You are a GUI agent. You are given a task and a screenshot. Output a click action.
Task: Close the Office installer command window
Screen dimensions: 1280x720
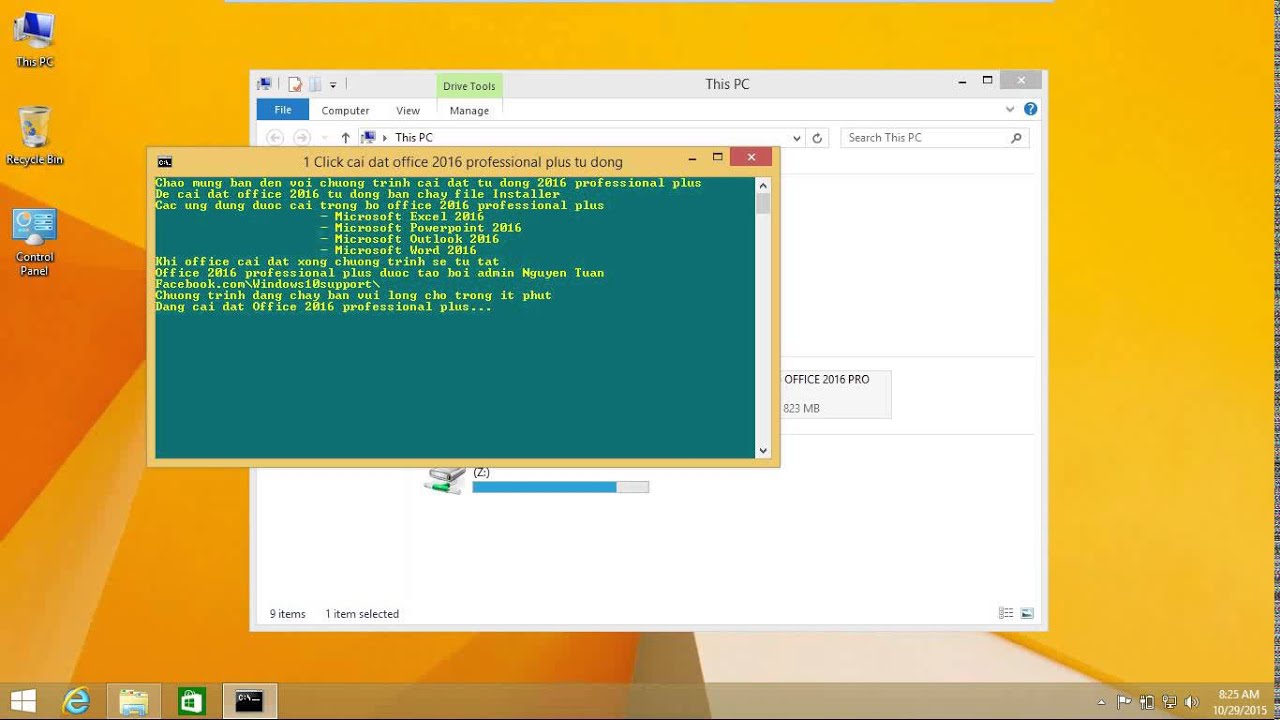[x=751, y=157]
